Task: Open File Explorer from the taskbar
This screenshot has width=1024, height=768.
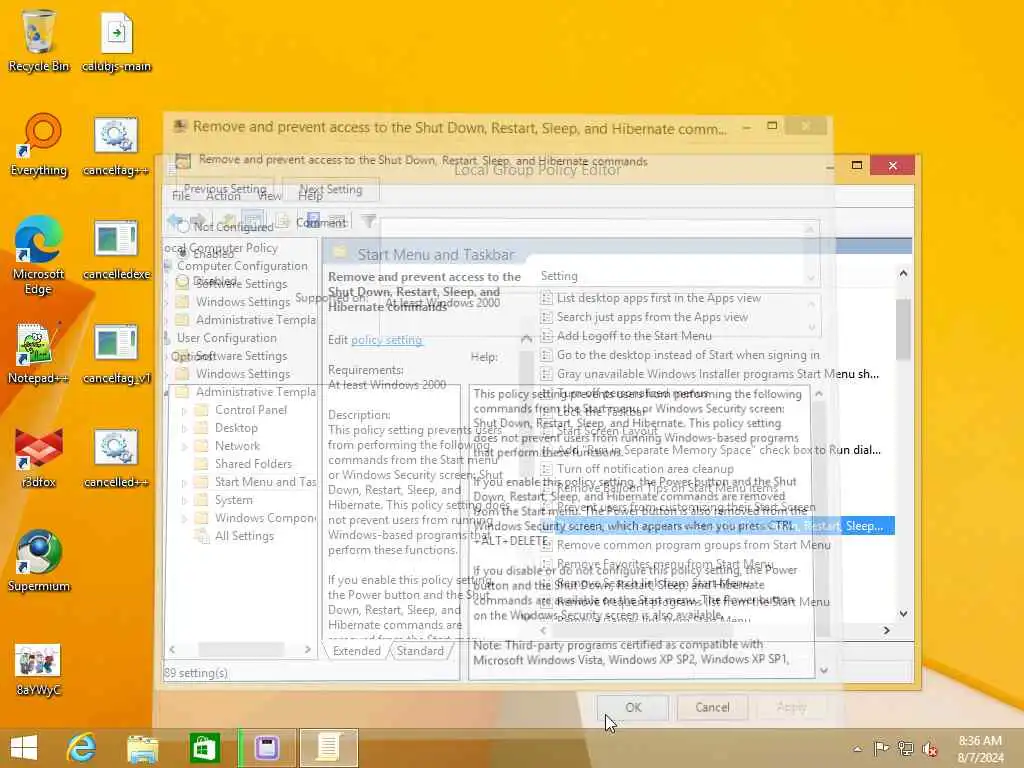Action: point(142,748)
